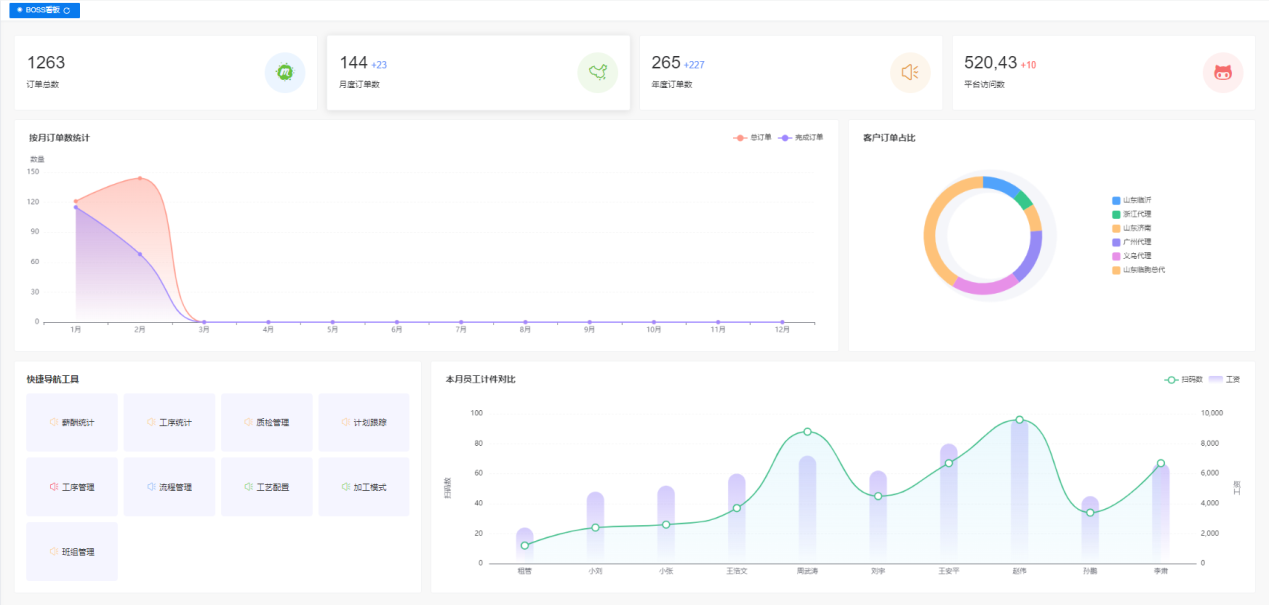
Task: Click the green icon in the 订单总数 card
Action: [285, 73]
